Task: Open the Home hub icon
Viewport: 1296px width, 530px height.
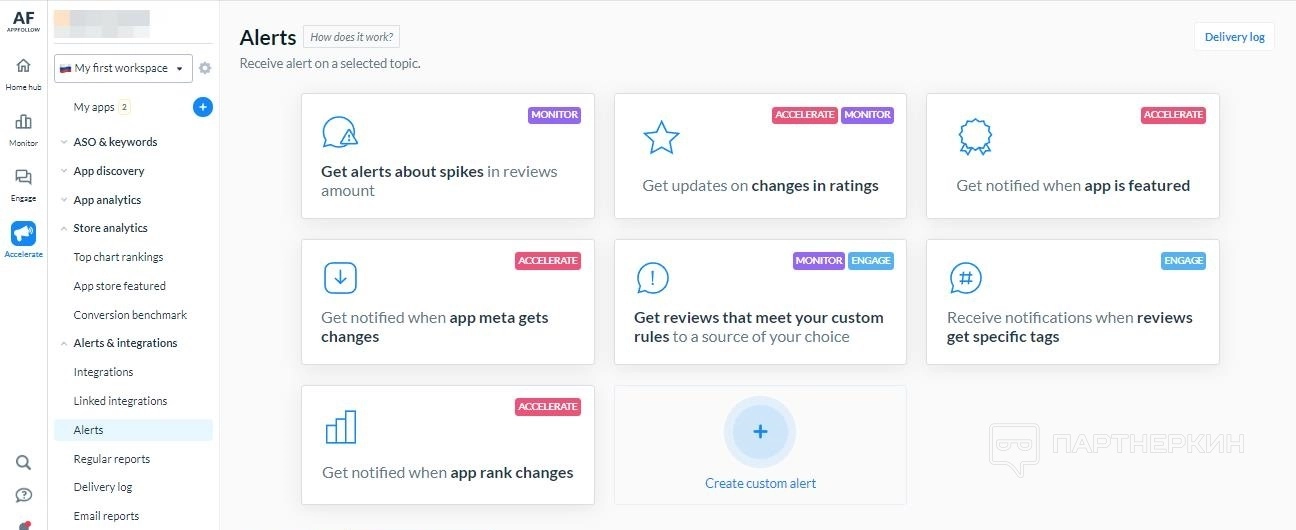Action: click(x=23, y=66)
